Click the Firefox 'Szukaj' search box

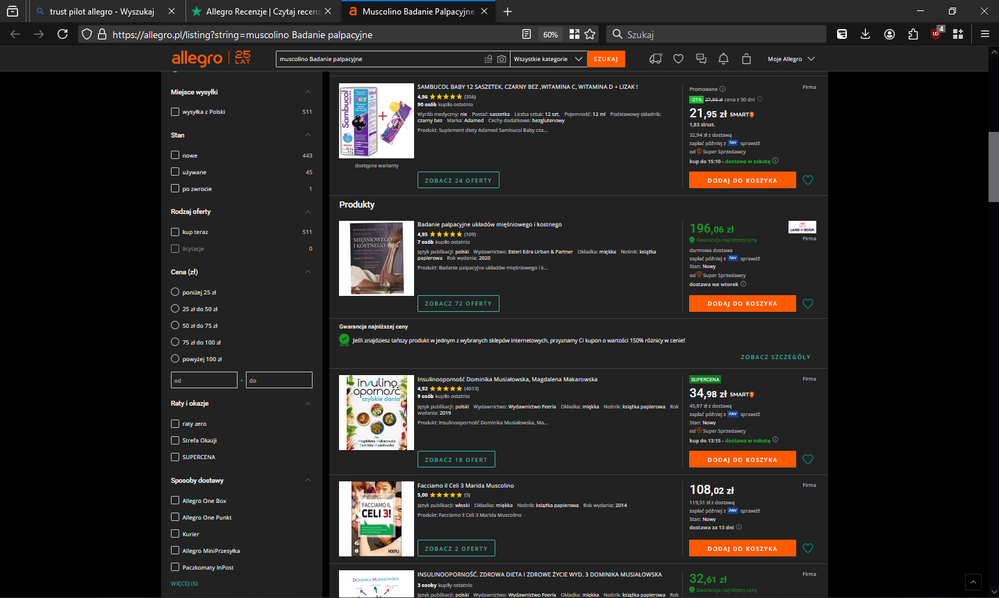[x=716, y=34]
